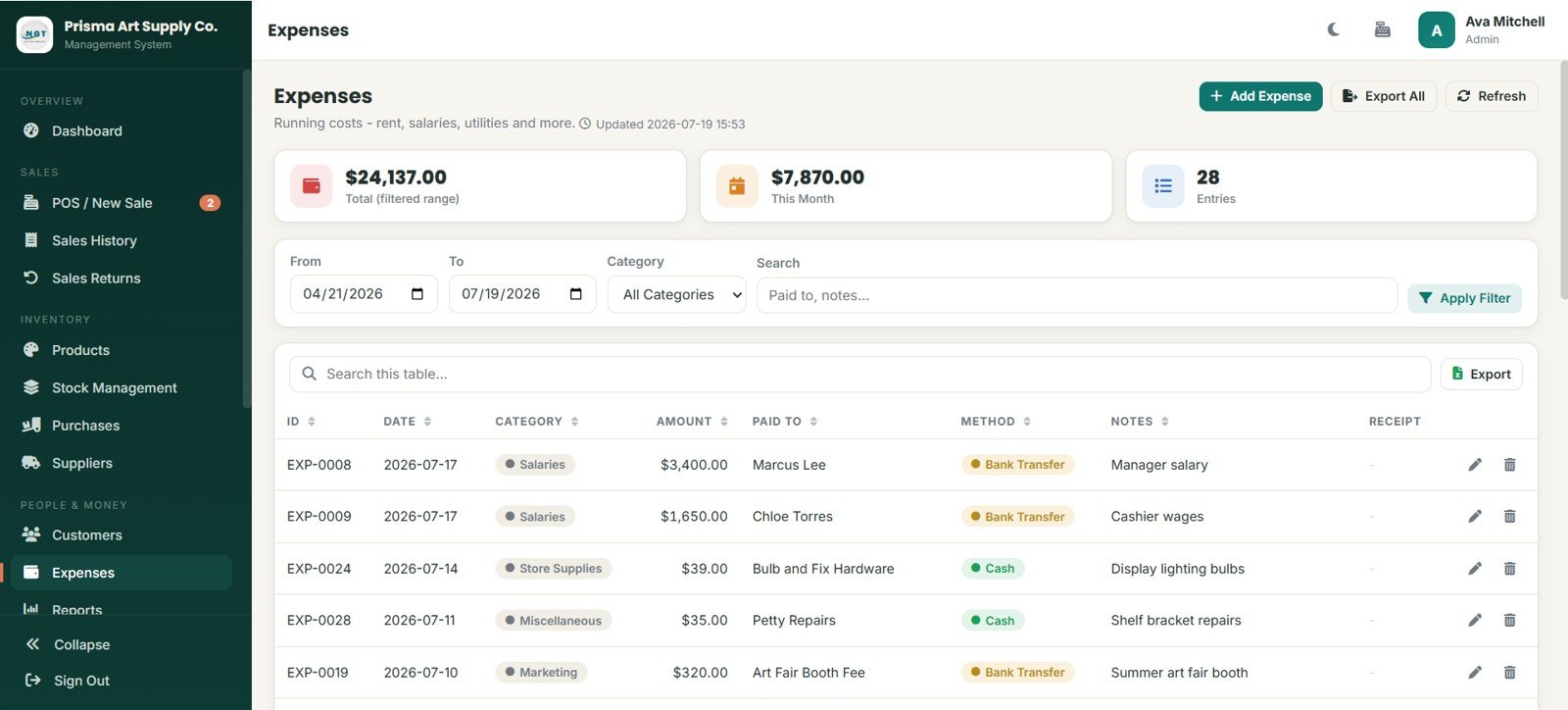Edit expense EXP-0008 pencil icon
This screenshot has height=710, width=1568.
pos(1475,465)
